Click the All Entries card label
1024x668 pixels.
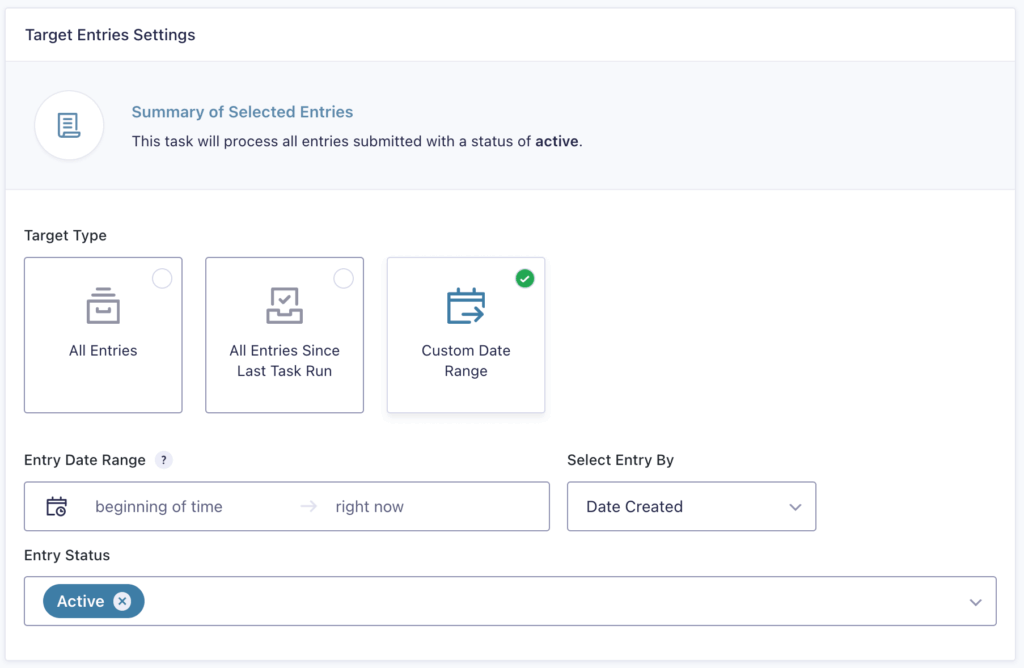pos(103,351)
